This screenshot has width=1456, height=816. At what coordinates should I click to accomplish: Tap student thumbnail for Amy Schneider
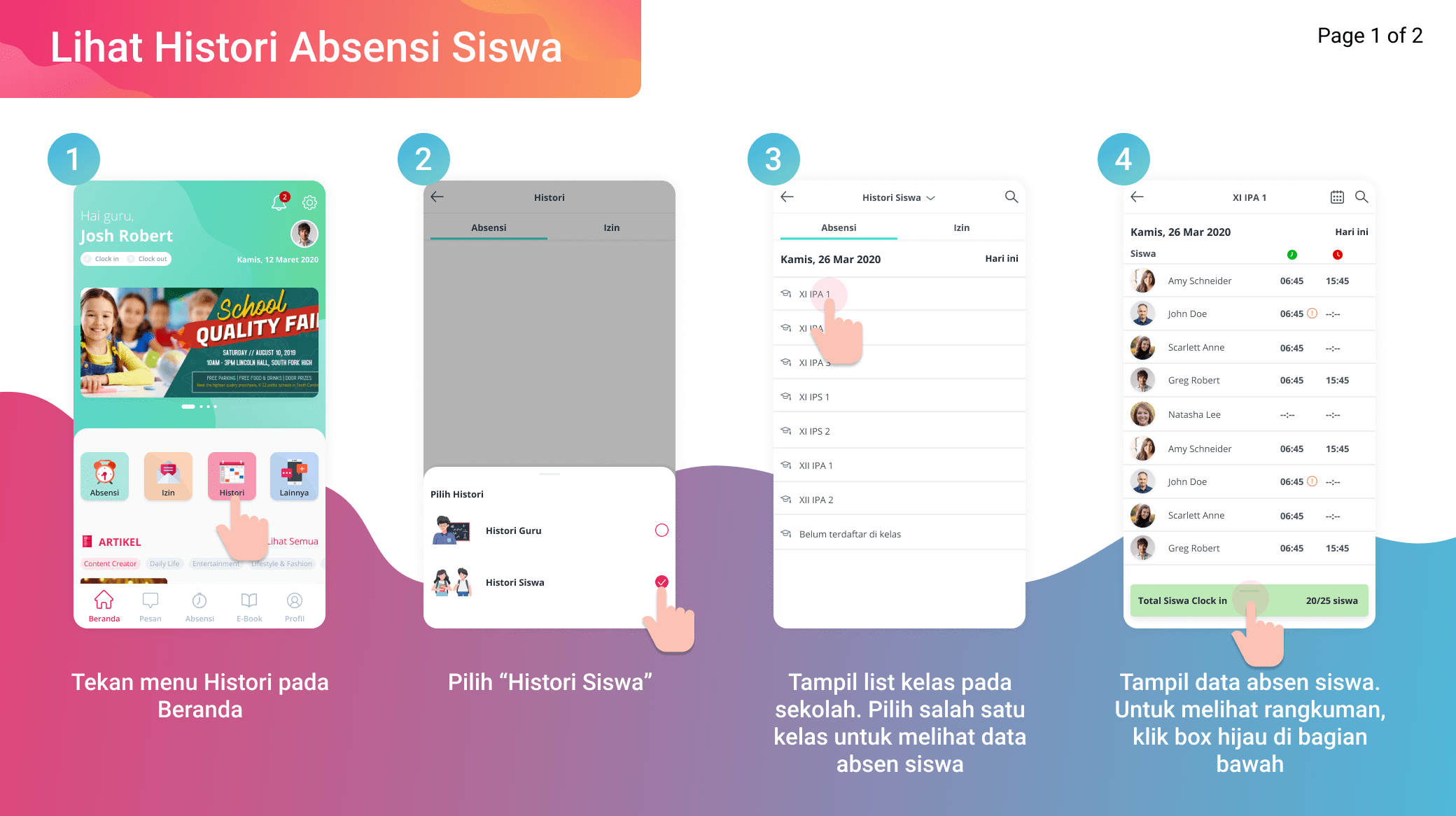[x=1143, y=280]
